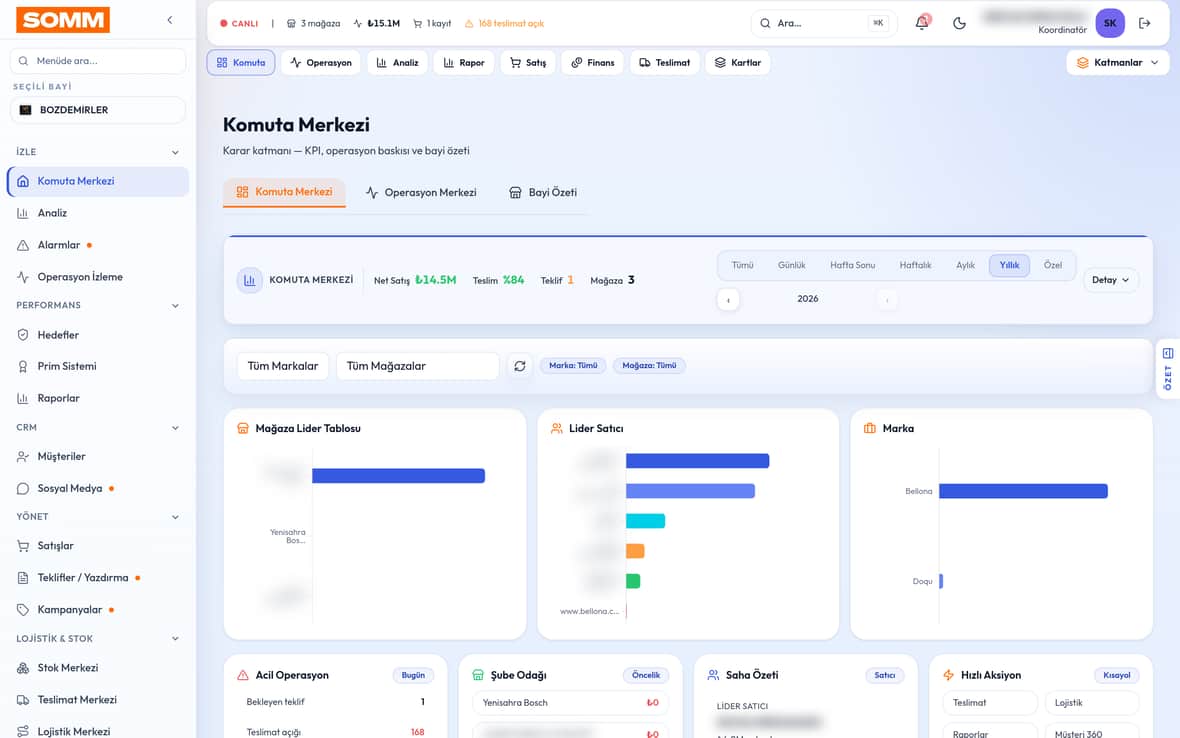The height and width of the screenshot is (738, 1180).
Task: Go to previous year arrow
Action: [x=728, y=299]
